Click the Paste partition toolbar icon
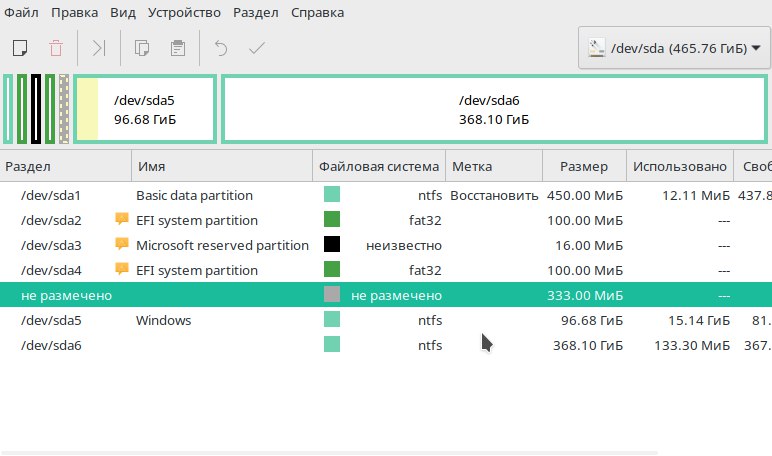 click(x=178, y=48)
